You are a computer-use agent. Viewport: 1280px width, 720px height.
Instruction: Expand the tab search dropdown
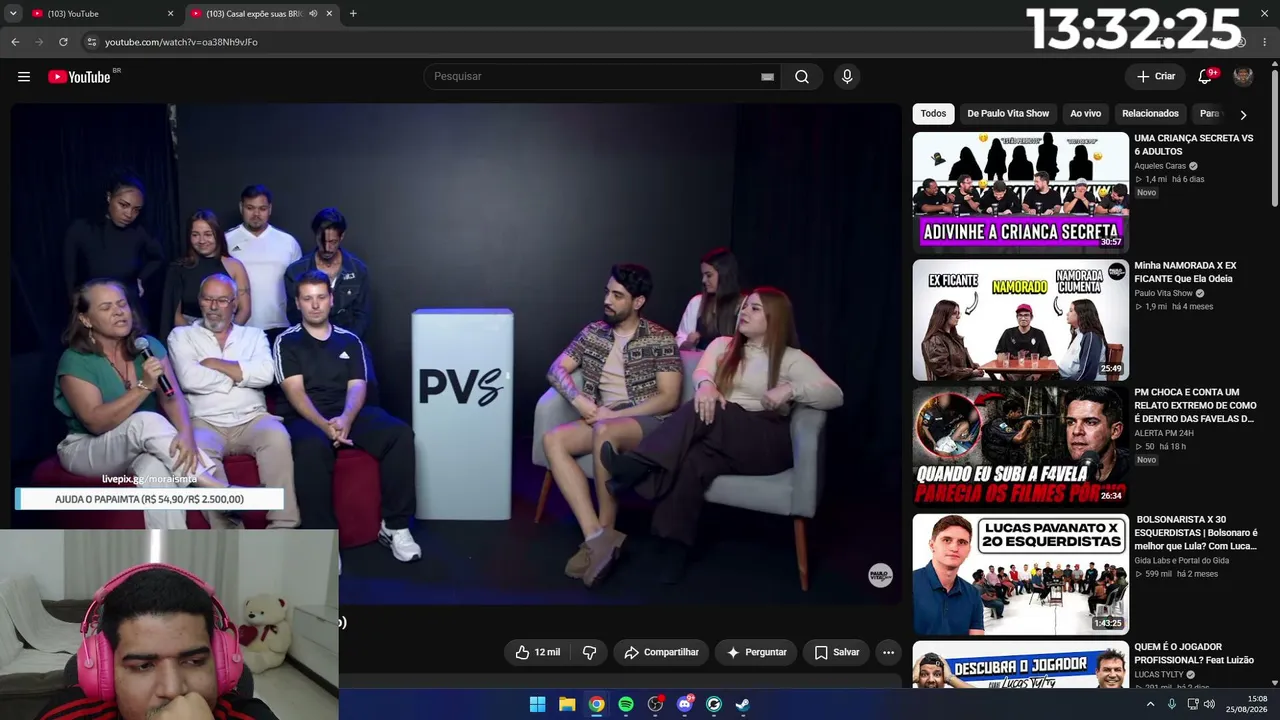[13, 14]
